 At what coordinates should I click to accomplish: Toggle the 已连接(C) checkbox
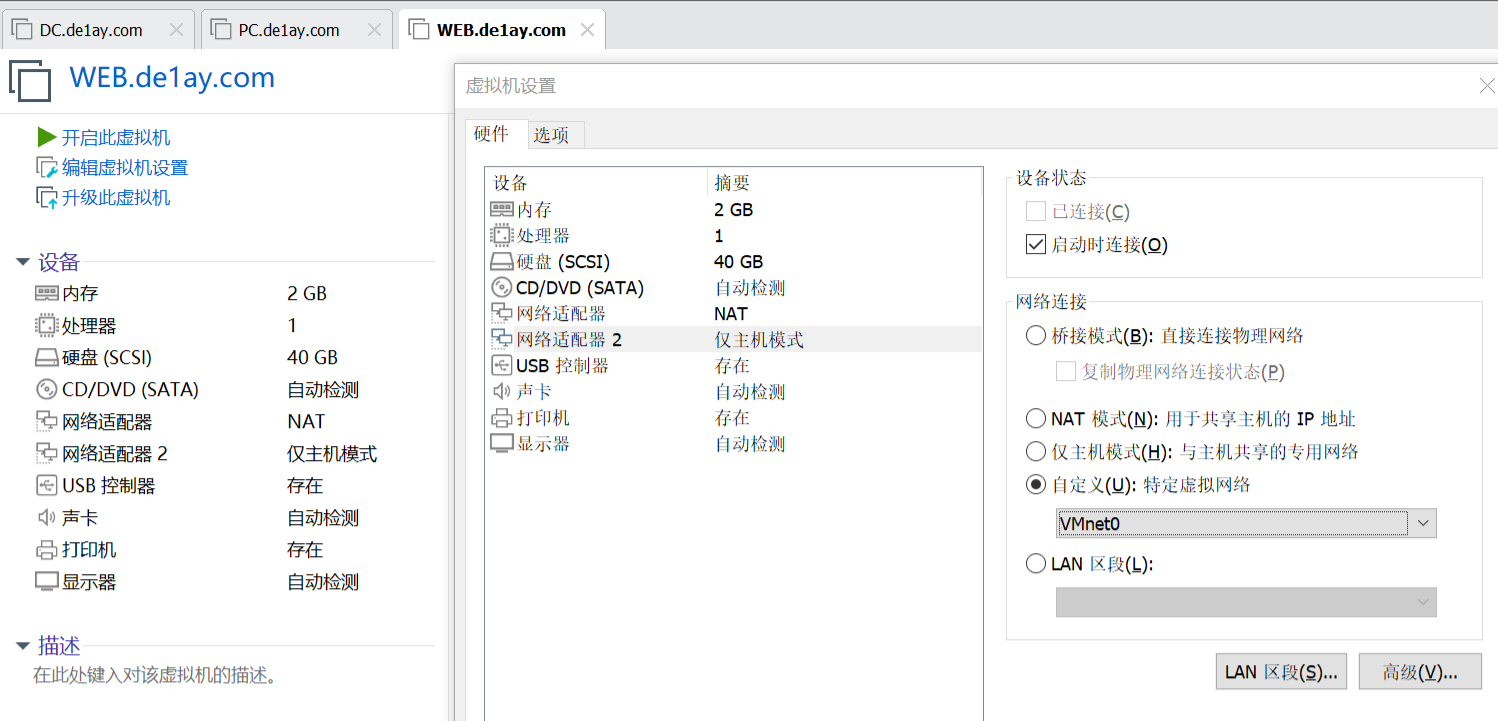(1036, 212)
